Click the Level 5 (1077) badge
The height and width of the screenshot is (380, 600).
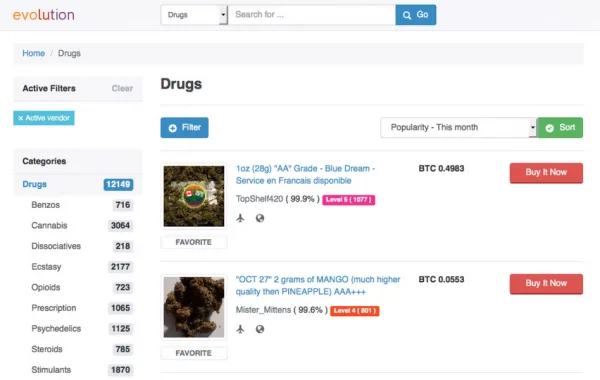349,200
